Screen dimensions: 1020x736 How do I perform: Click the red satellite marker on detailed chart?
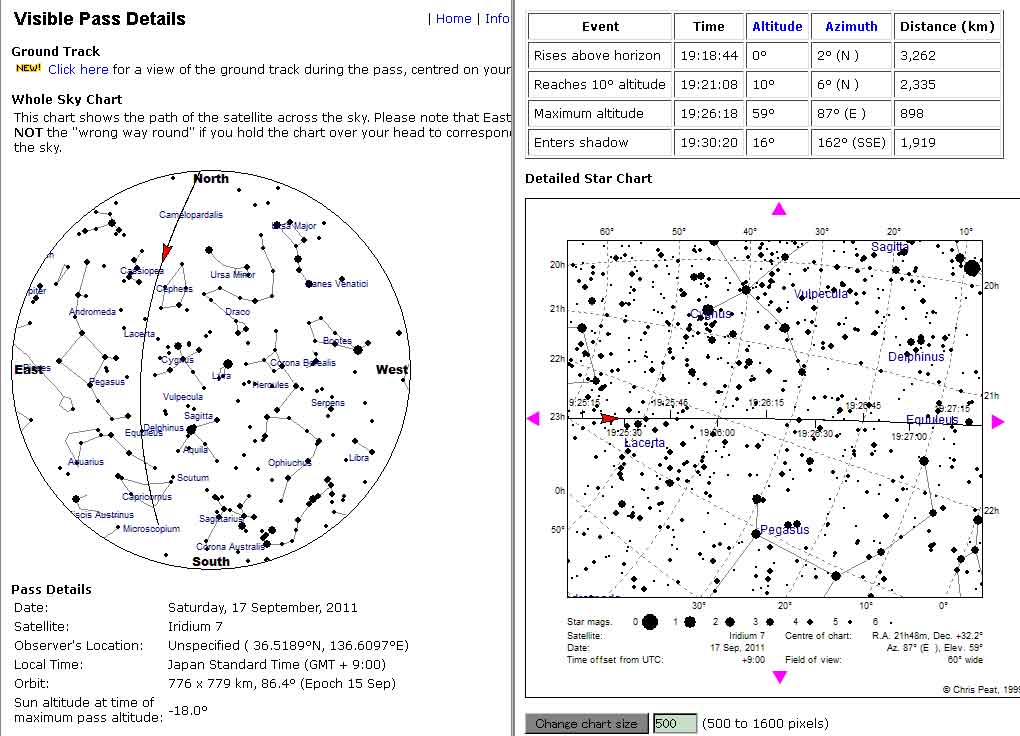point(609,418)
